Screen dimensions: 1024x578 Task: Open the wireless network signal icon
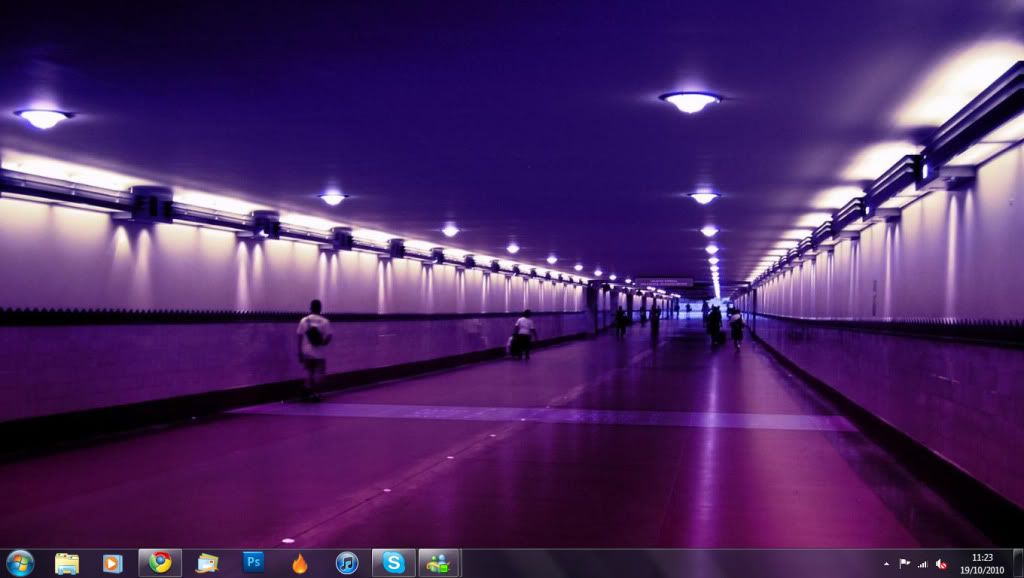coord(923,564)
